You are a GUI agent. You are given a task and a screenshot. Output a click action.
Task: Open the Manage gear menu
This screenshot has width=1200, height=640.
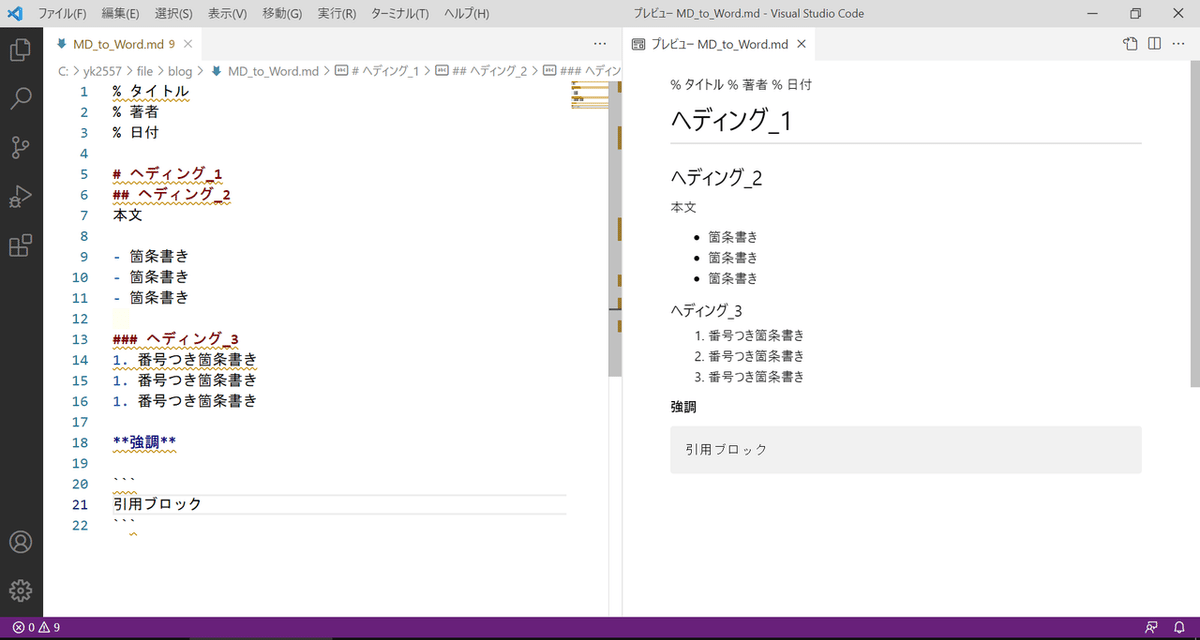click(20, 590)
